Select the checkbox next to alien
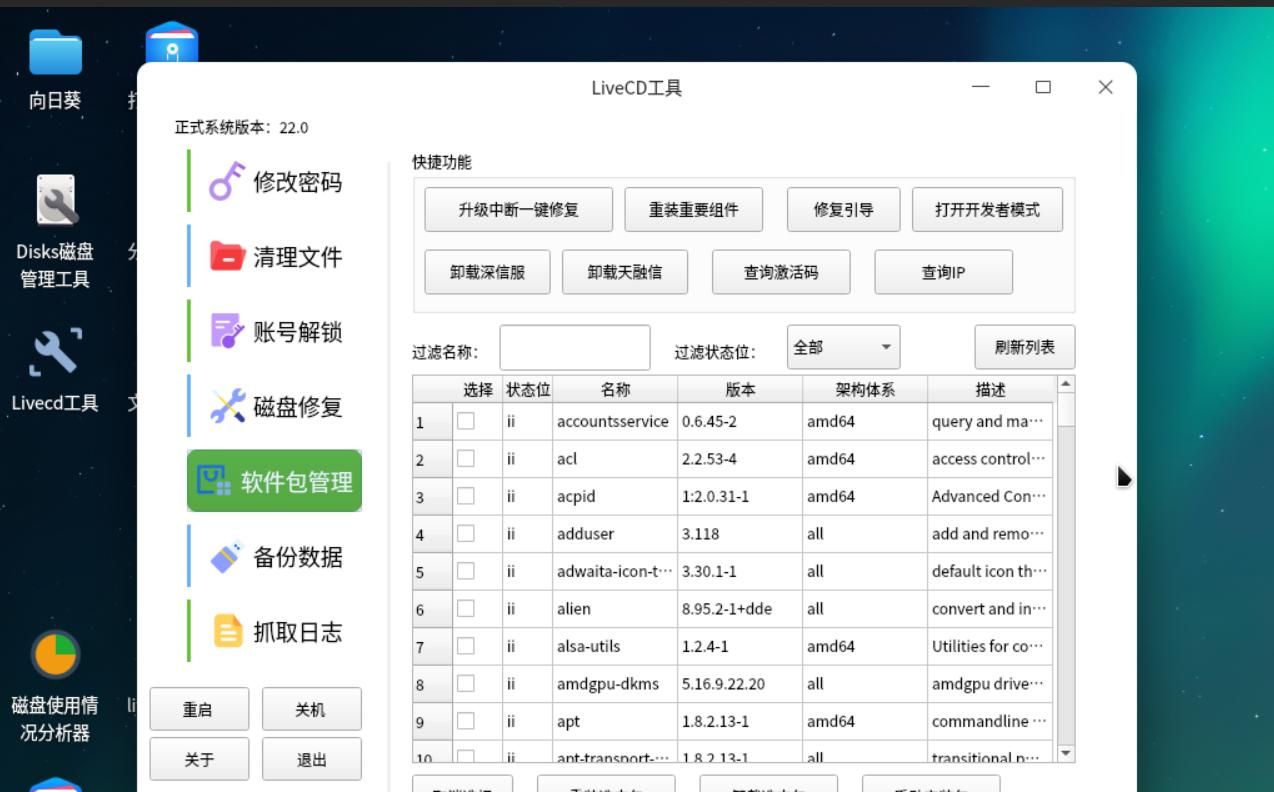 pyautogui.click(x=465, y=608)
